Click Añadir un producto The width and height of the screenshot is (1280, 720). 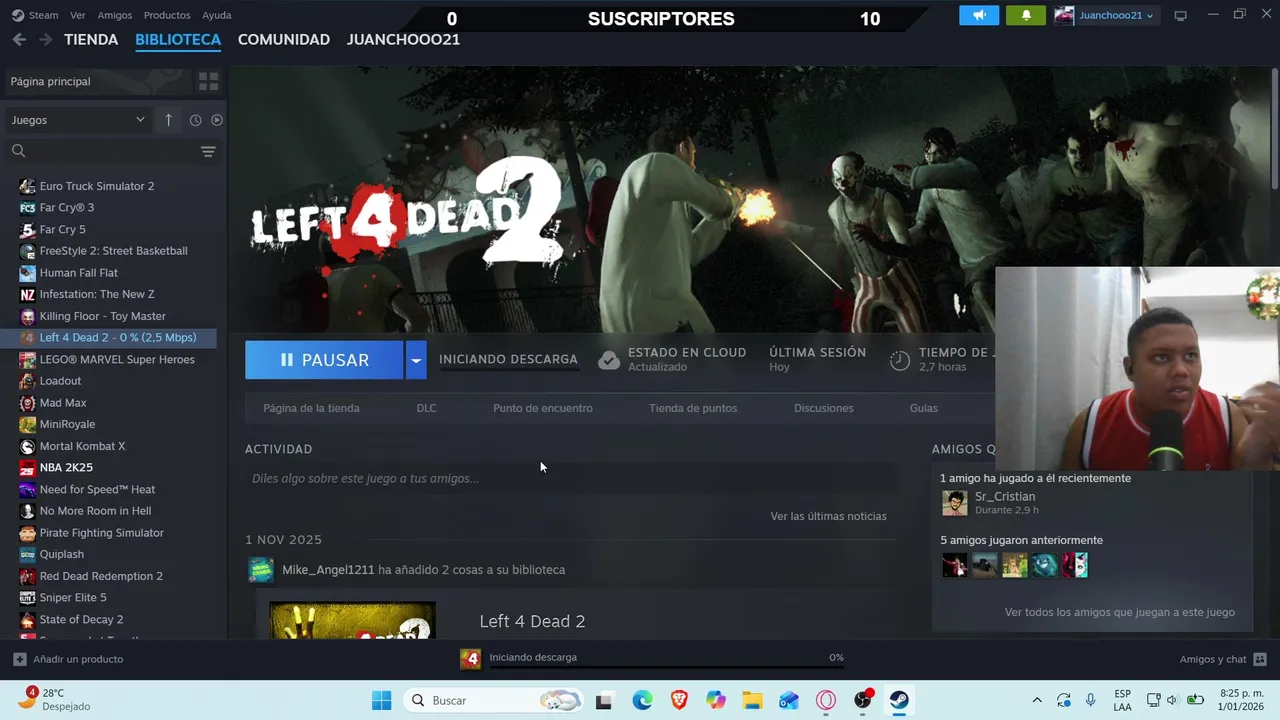68,659
